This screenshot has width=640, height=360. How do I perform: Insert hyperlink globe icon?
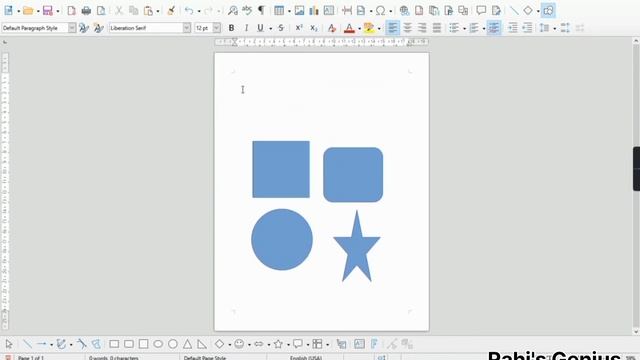pyautogui.click(x=404, y=11)
